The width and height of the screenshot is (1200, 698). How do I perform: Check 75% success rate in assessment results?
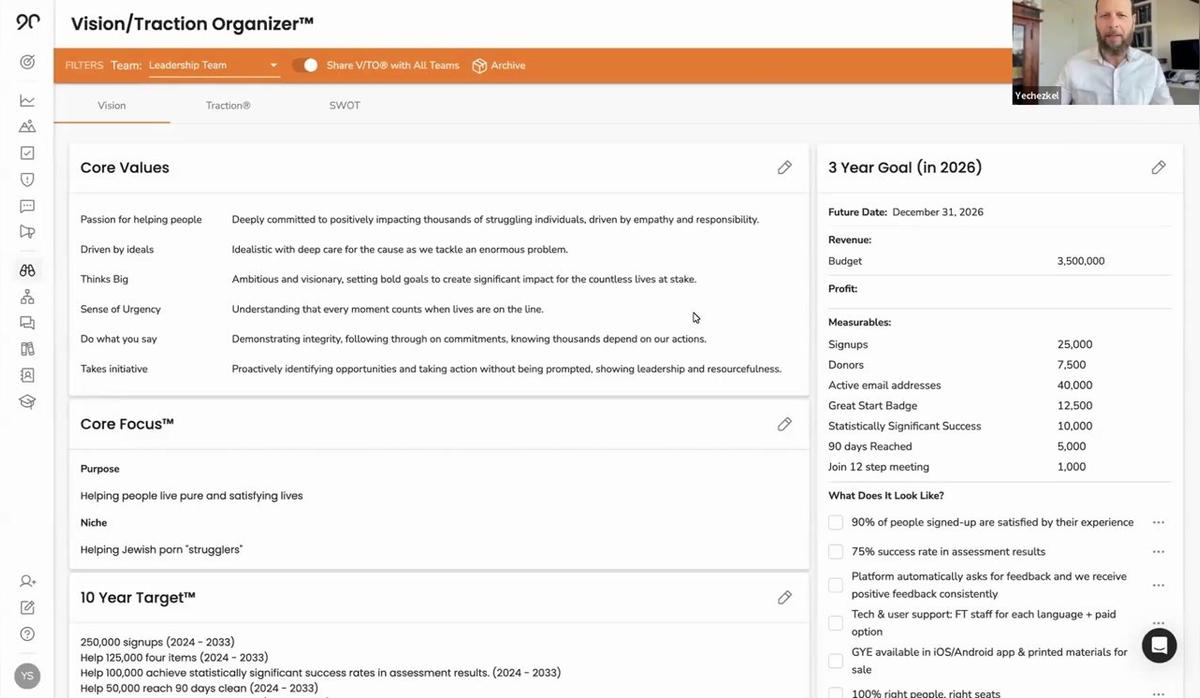[836, 552]
